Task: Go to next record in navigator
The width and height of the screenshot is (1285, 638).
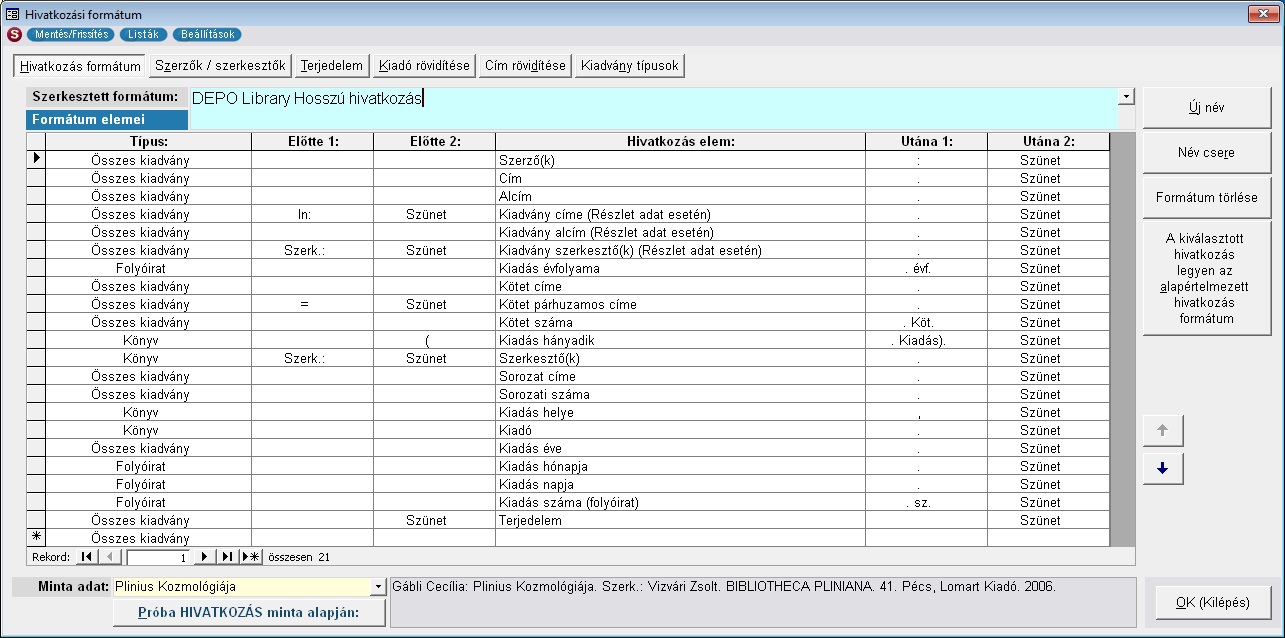Action: coord(205,557)
